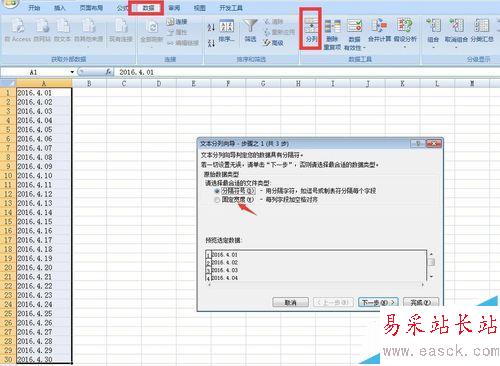Click preview horizontal scrollbar right arrow
The height and width of the screenshot is (366, 500).
[x=423, y=285]
